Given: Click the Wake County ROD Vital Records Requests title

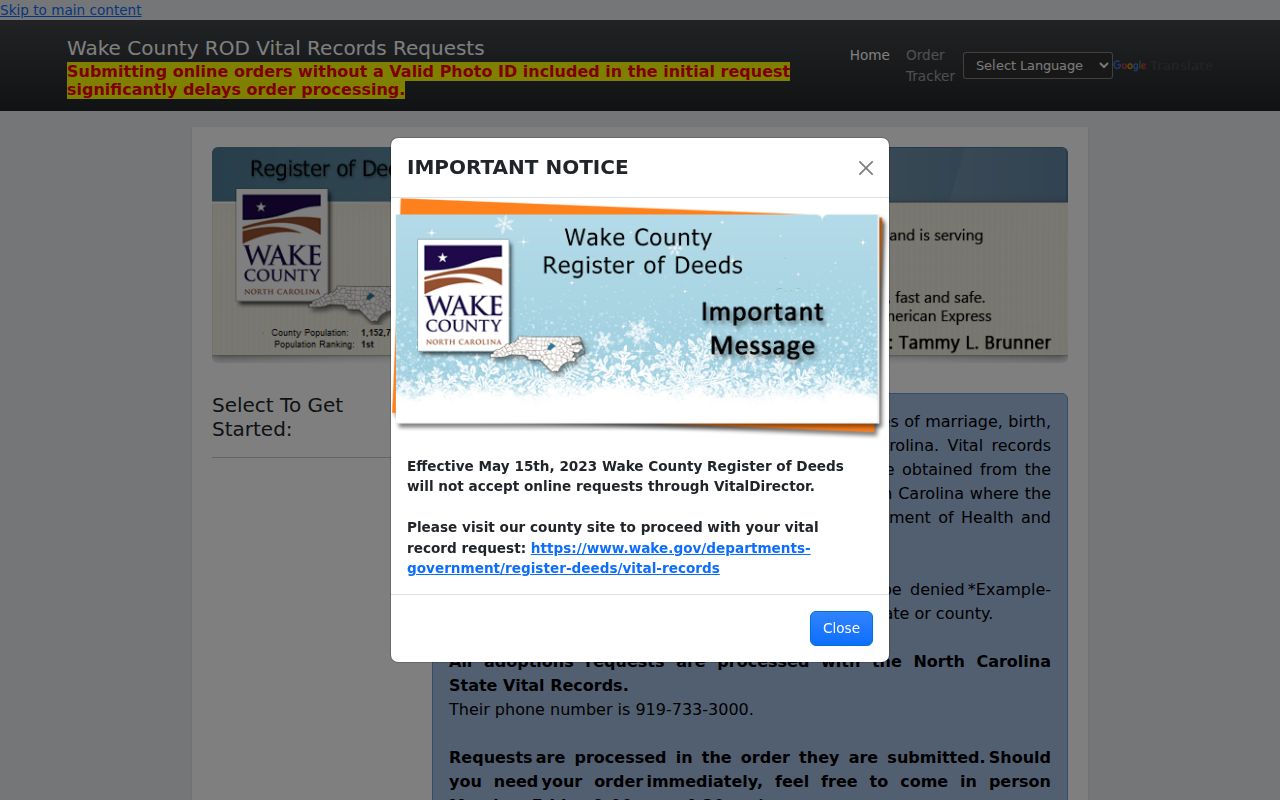Looking at the screenshot, I should tap(275, 48).
